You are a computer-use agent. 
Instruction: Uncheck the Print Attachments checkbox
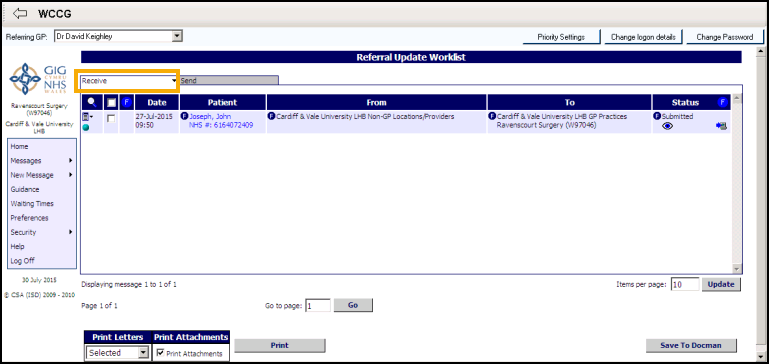pyautogui.click(x=160, y=353)
